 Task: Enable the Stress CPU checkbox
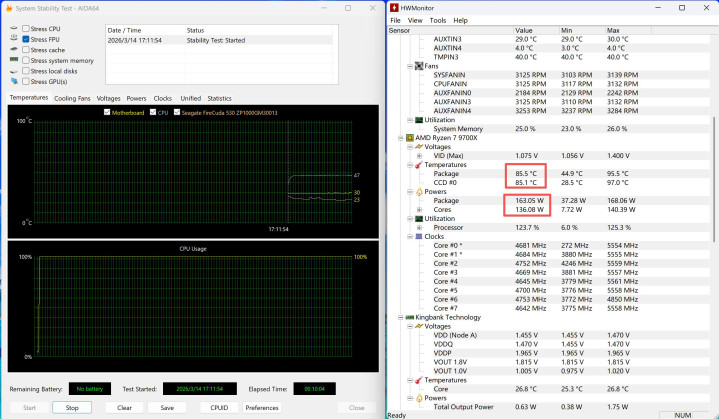[25, 29]
